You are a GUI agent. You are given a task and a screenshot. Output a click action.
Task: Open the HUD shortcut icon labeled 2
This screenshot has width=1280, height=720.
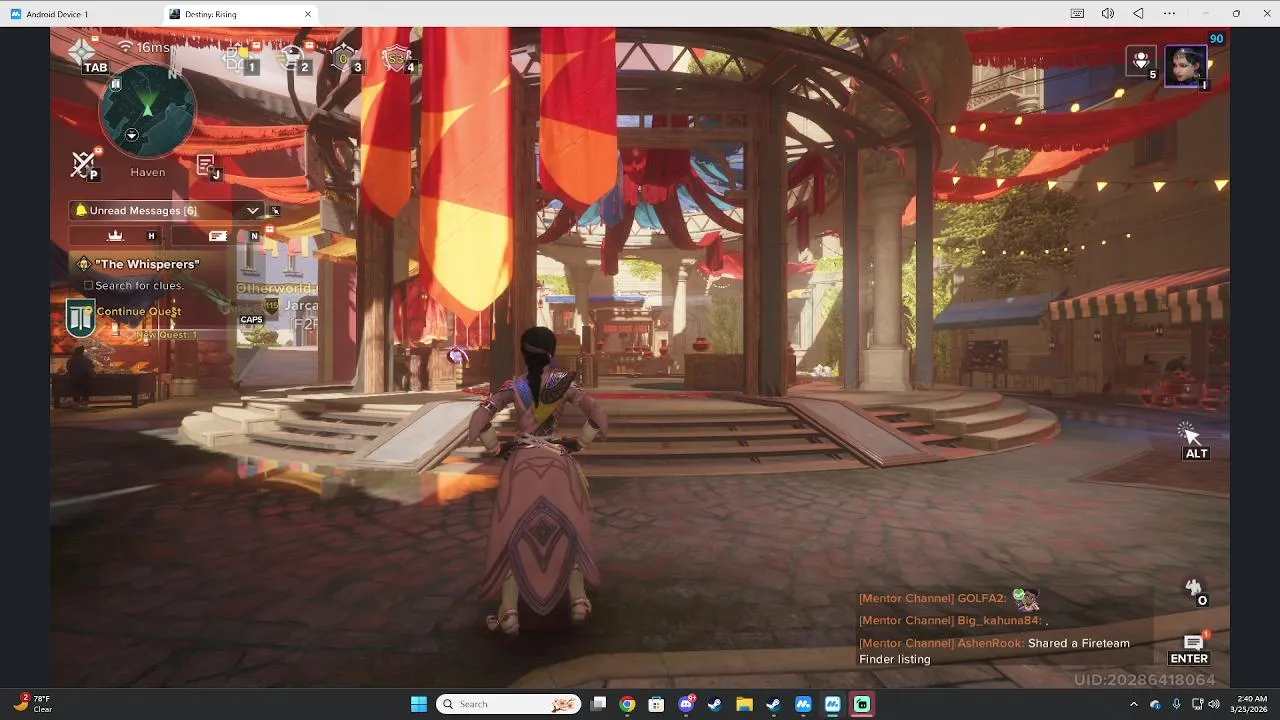[x=291, y=59]
